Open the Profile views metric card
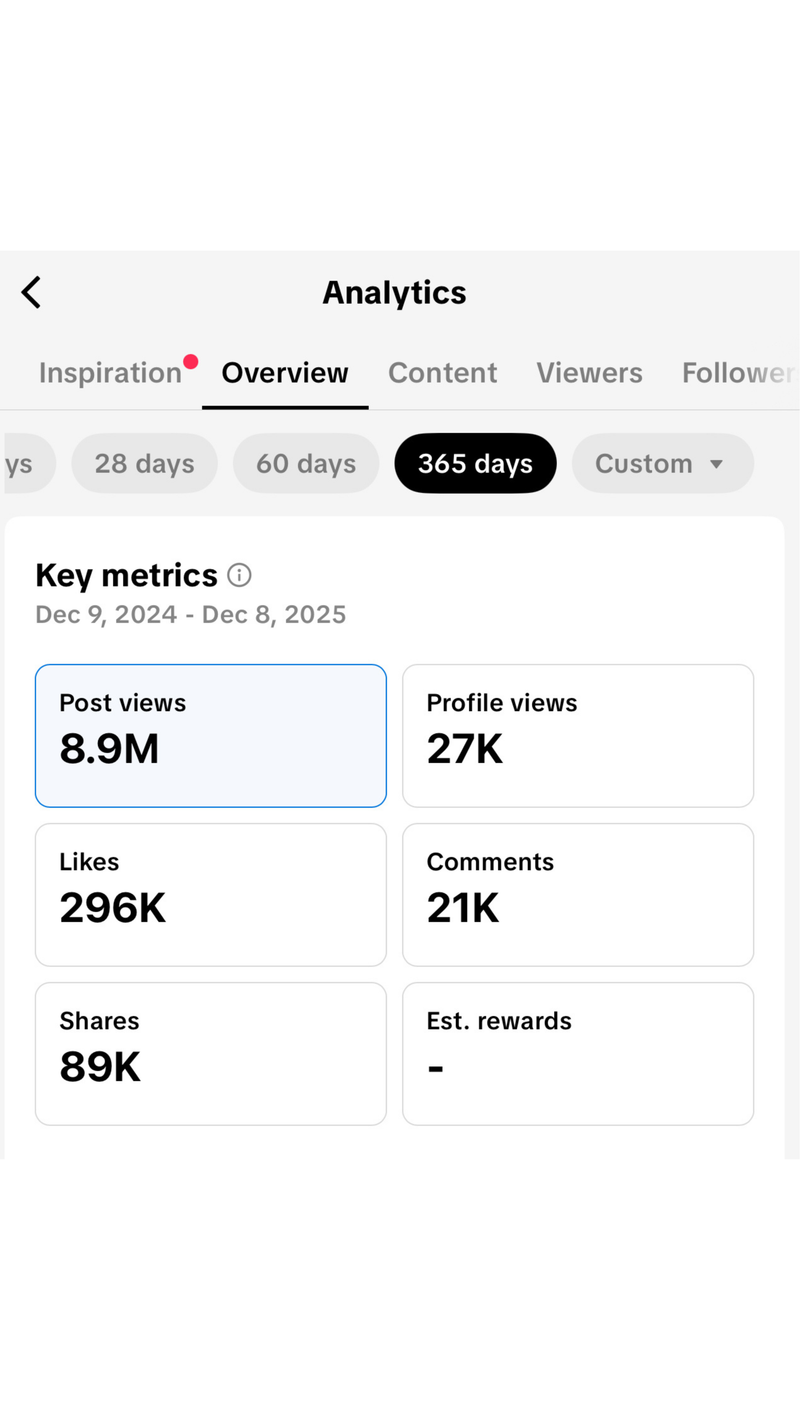The image size is (800, 1422). (x=577, y=735)
